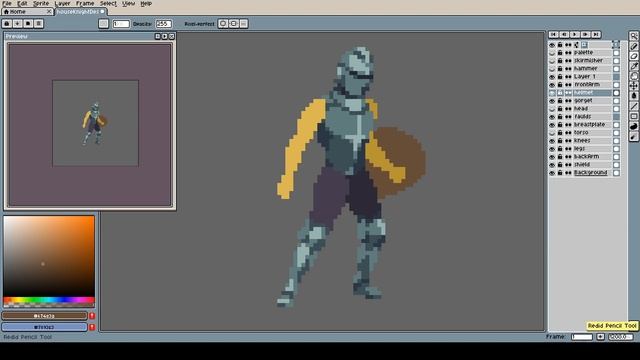Open the Frame menu
The width and height of the screenshot is (640, 360).
(x=85, y=3)
